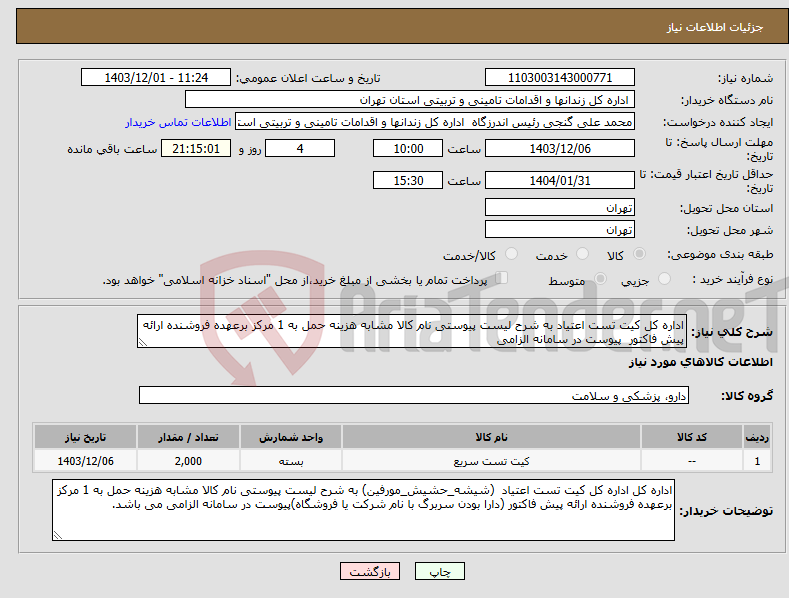The image size is (789, 598).
Task: Click the چاپ print button
Action: tap(440, 571)
